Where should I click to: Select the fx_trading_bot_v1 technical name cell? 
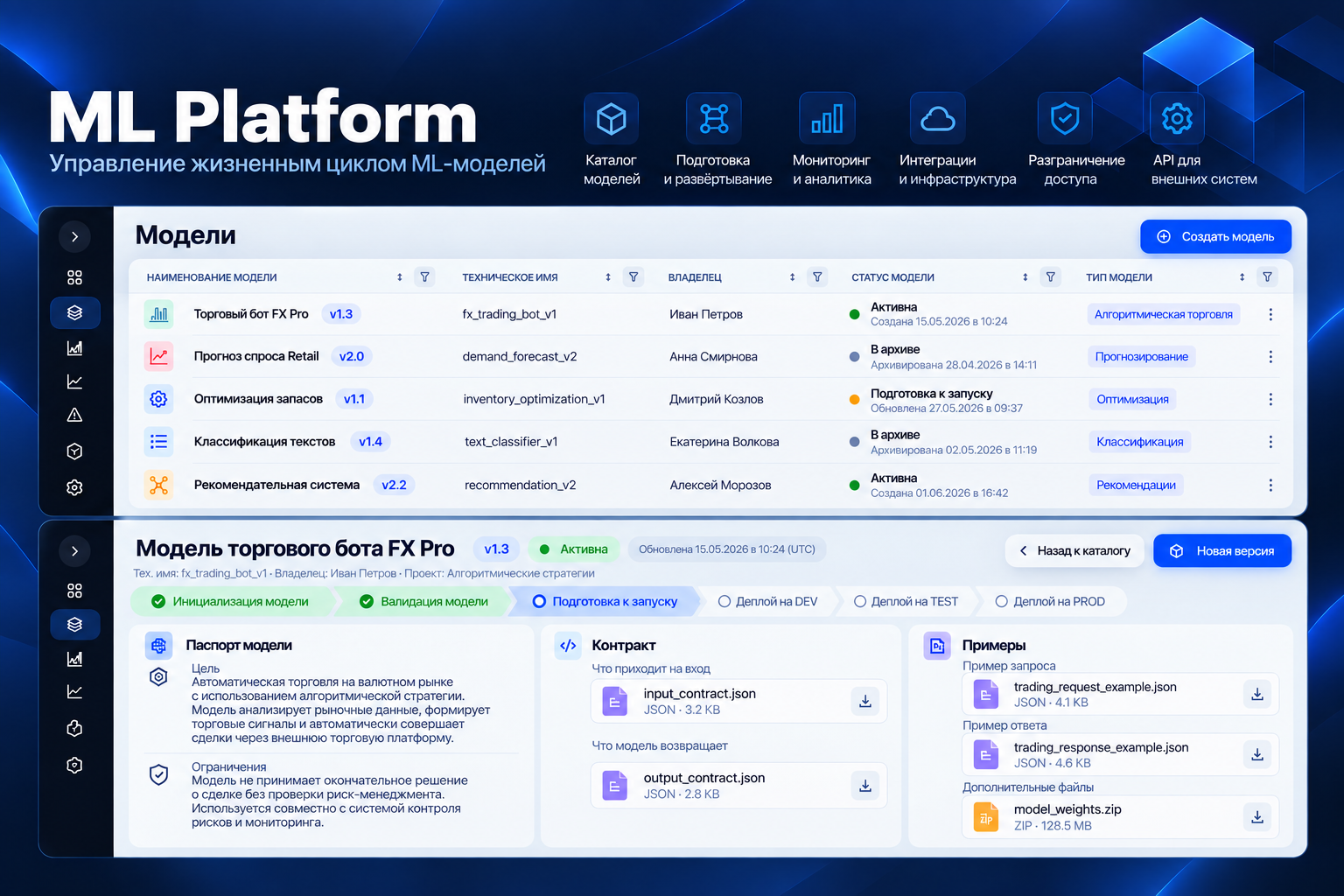(509, 314)
